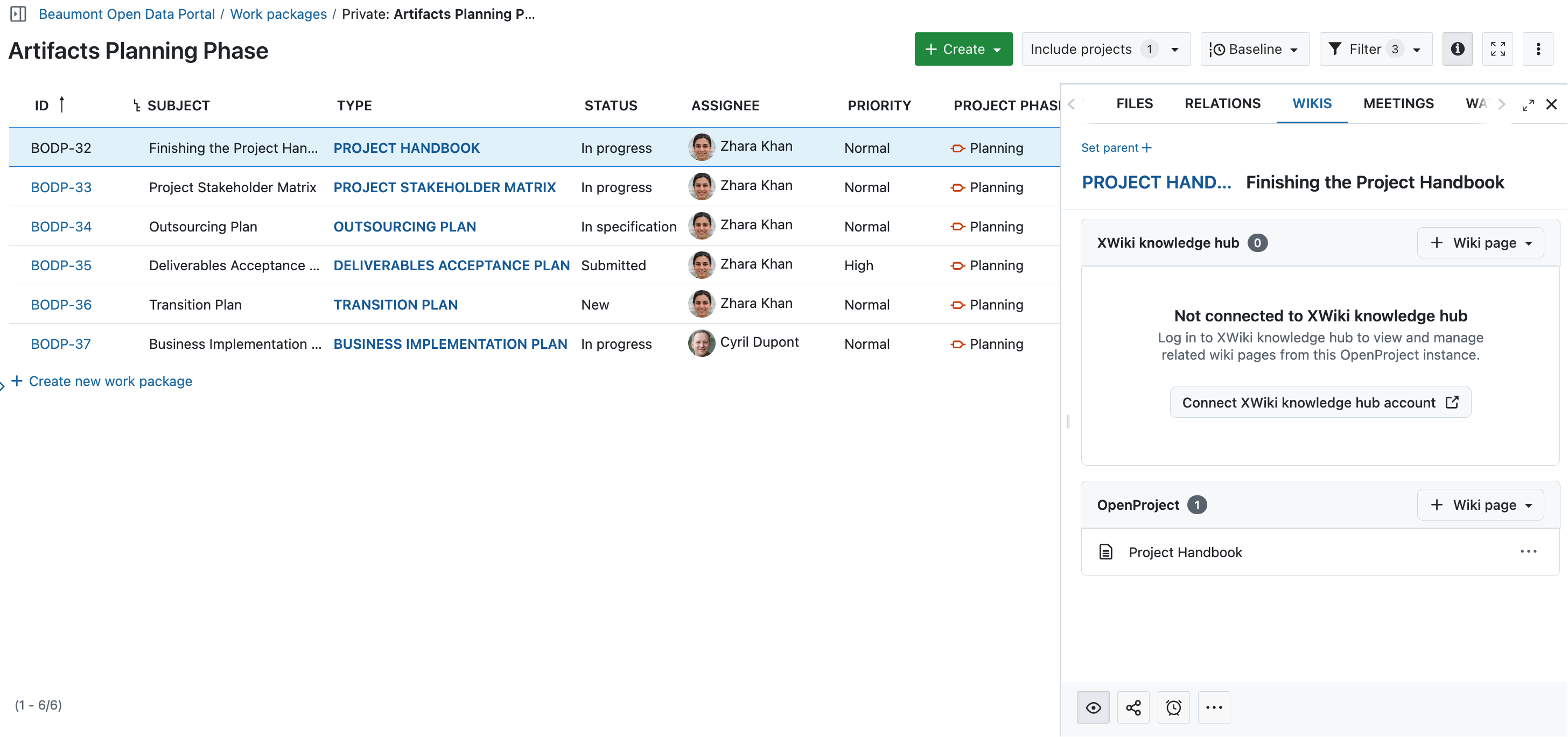The image size is (1568, 737).
Task: Share this work package icon
Action: pos(1133,707)
